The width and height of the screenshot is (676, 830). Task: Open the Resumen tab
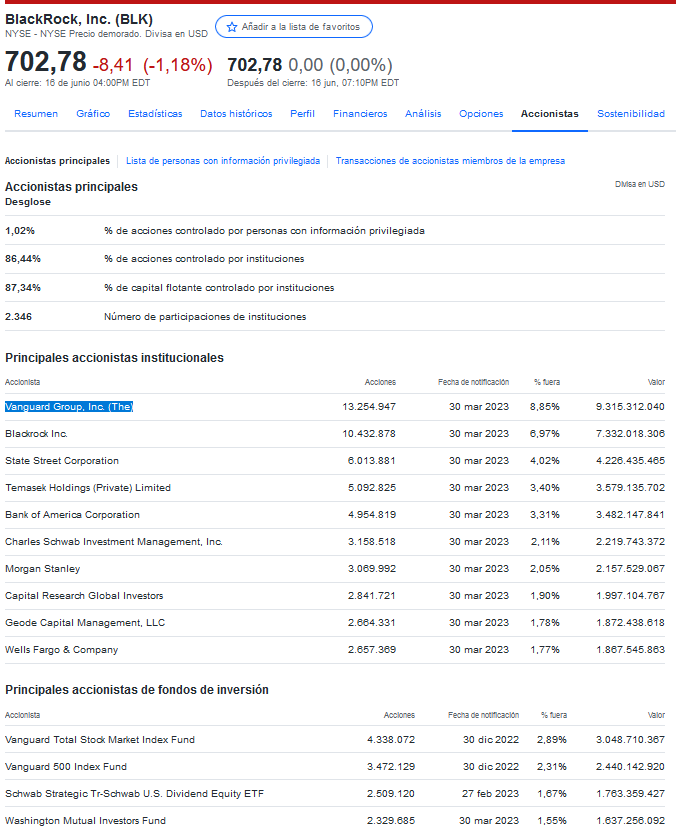36,114
